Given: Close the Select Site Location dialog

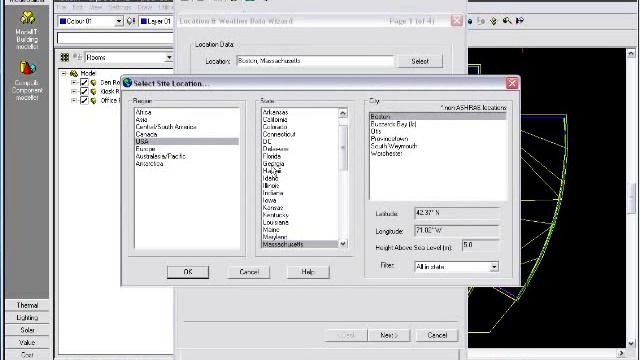Looking at the screenshot, I should (x=512, y=83).
